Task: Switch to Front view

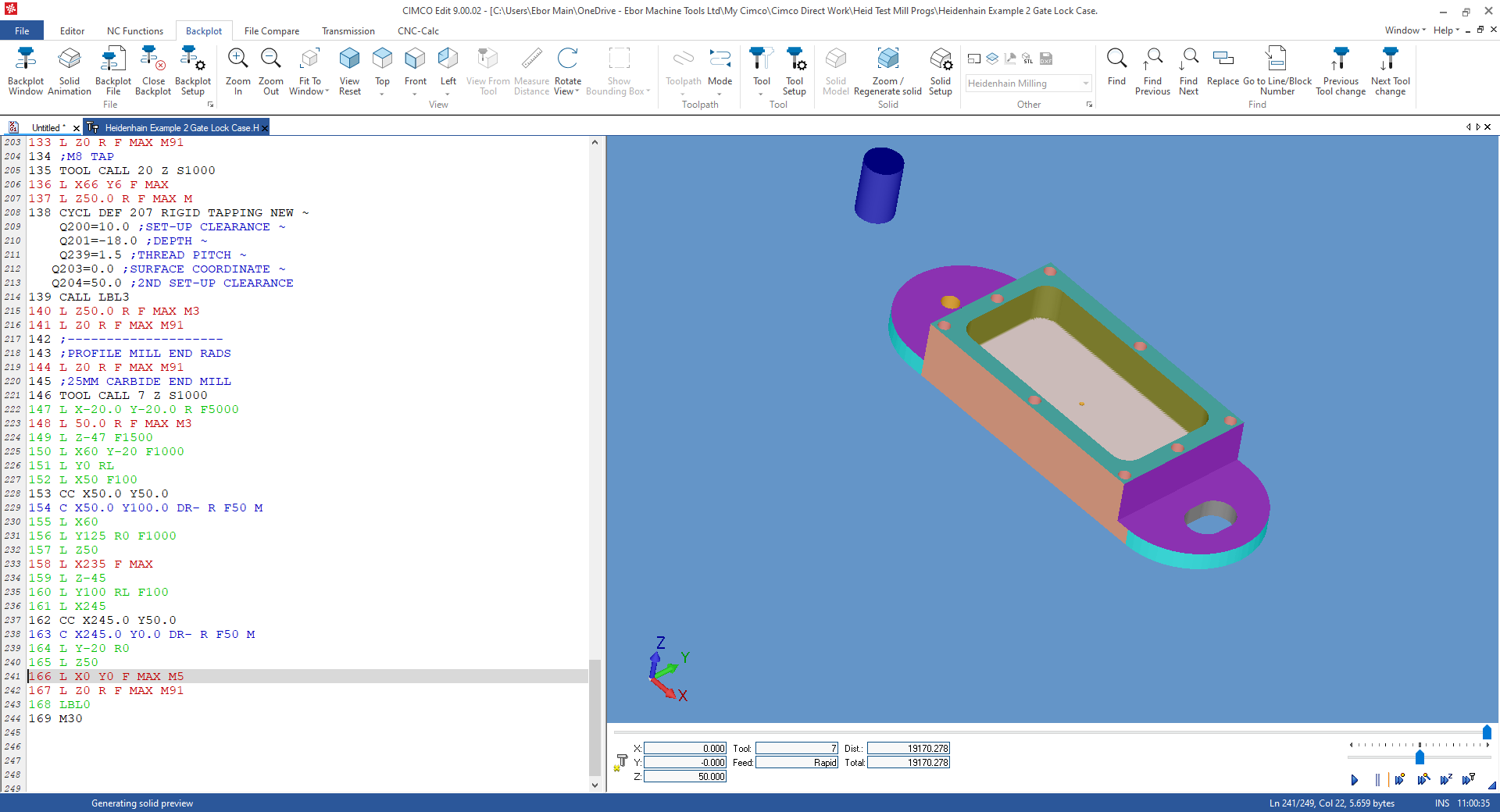Action: click(x=416, y=66)
